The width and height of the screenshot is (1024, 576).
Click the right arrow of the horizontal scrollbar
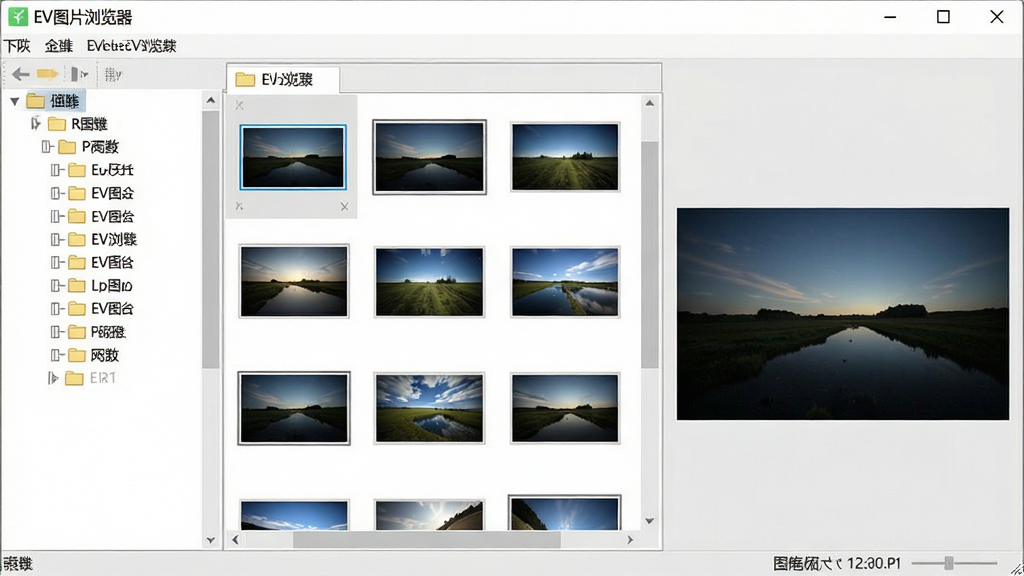click(630, 539)
